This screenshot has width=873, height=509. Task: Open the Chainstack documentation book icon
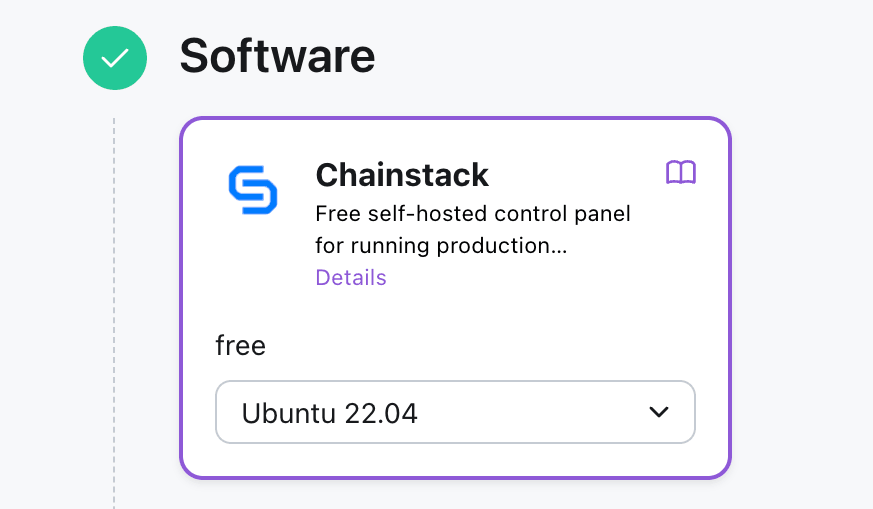tap(681, 173)
